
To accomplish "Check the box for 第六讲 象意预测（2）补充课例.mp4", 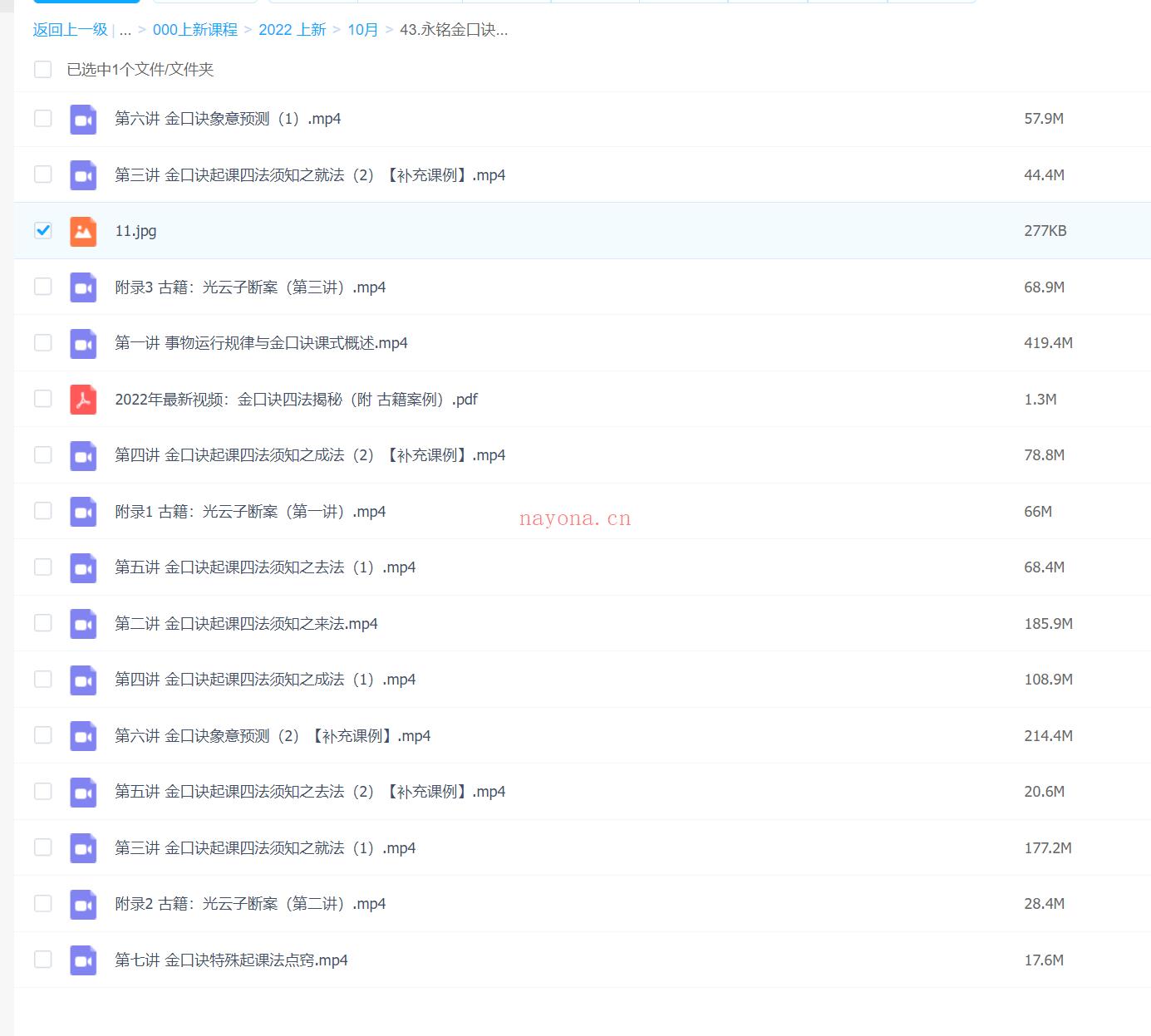I will click(x=43, y=735).
